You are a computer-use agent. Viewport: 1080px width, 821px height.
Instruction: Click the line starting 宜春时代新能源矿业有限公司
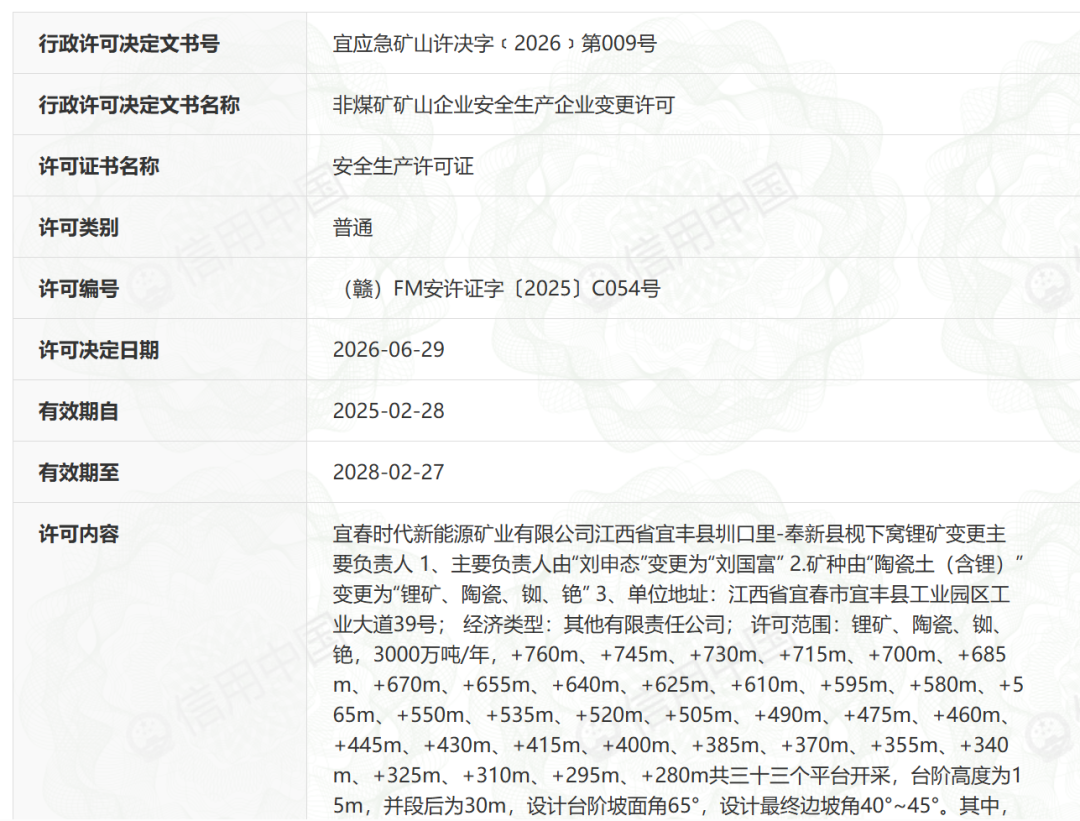(x=669, y=534)
